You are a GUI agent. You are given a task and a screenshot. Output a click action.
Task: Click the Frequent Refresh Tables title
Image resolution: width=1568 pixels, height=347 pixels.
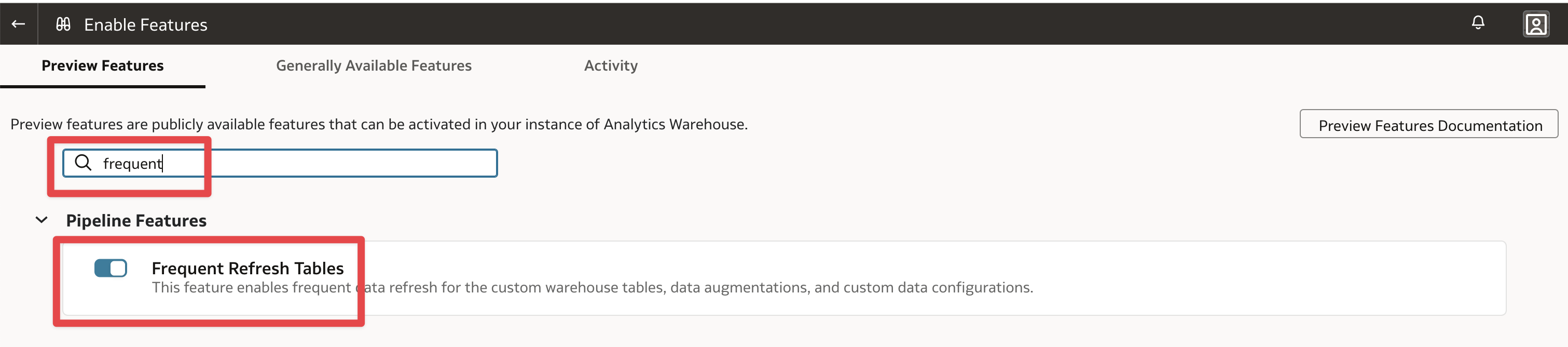(x=247, y=269)
